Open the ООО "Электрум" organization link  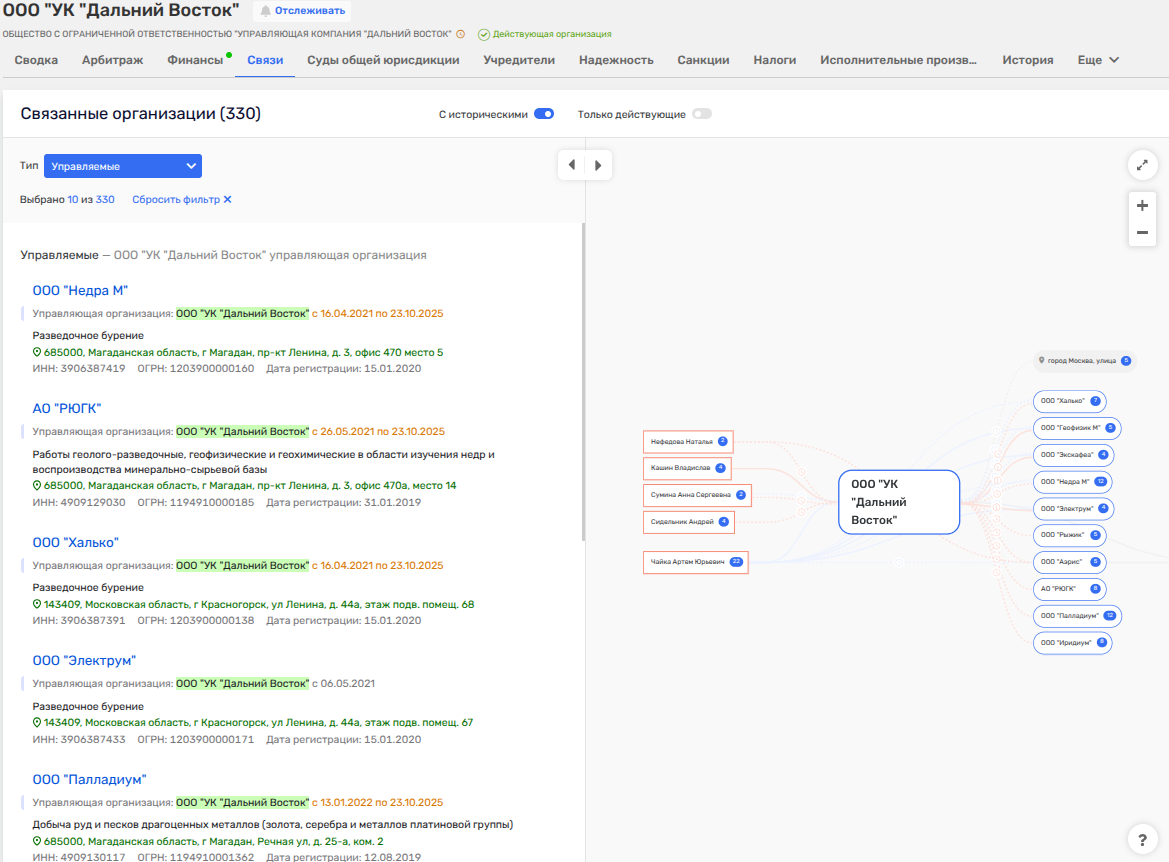pyautogui.click(x=83, y=661)
